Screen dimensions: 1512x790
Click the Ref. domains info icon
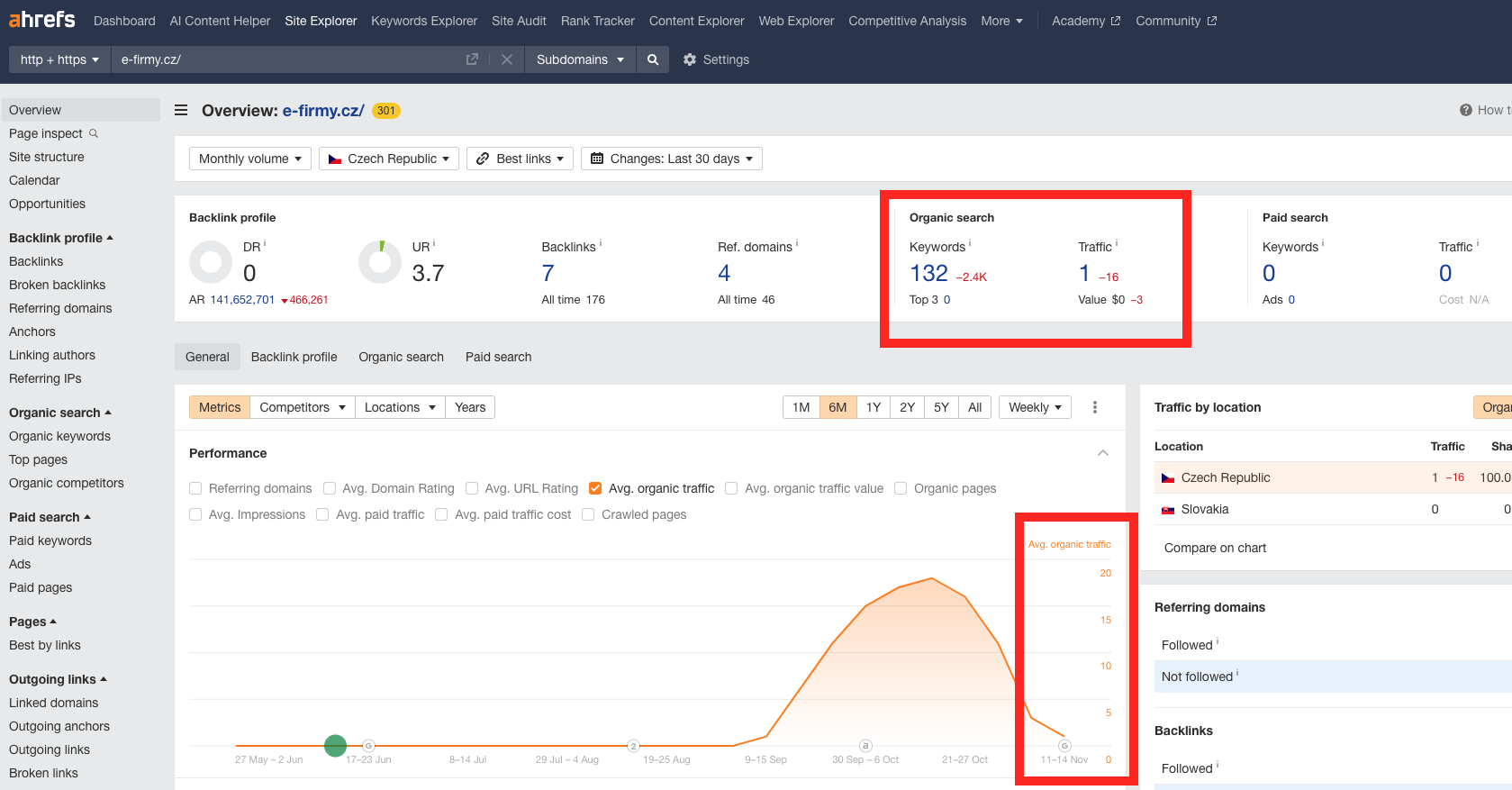(797, 243)
